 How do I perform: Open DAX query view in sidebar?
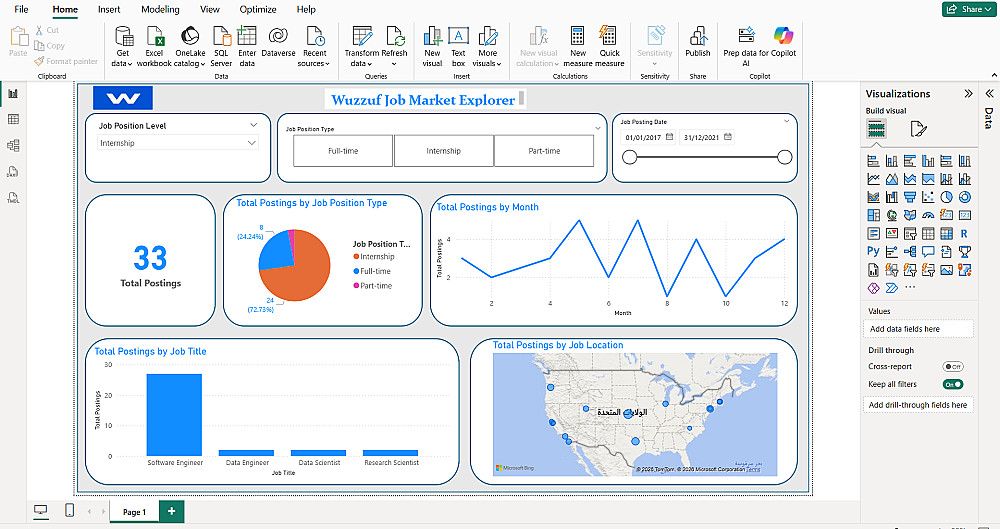point(13,172)
